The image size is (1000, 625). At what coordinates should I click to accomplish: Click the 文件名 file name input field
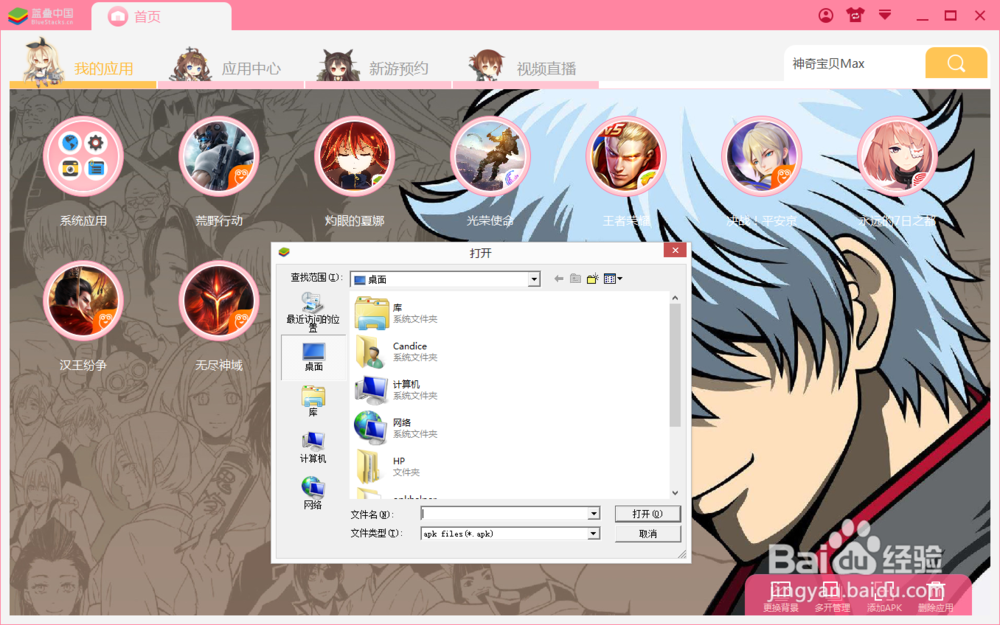504,513
